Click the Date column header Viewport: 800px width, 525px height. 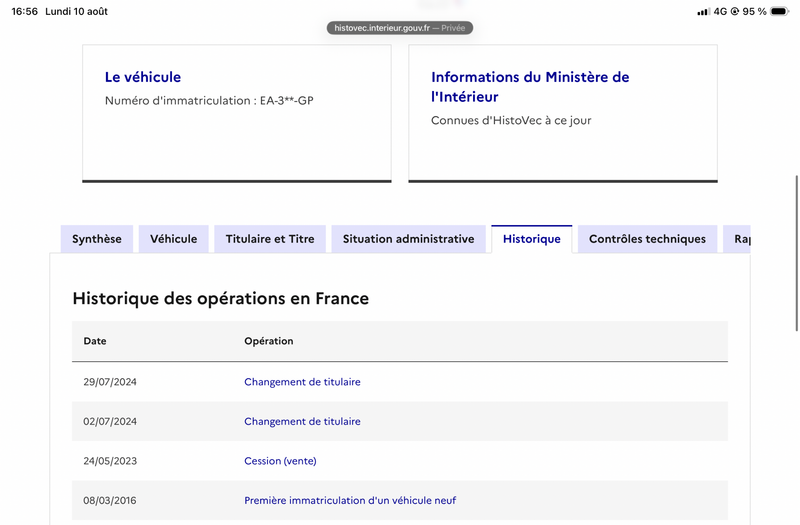click(95, 341)
